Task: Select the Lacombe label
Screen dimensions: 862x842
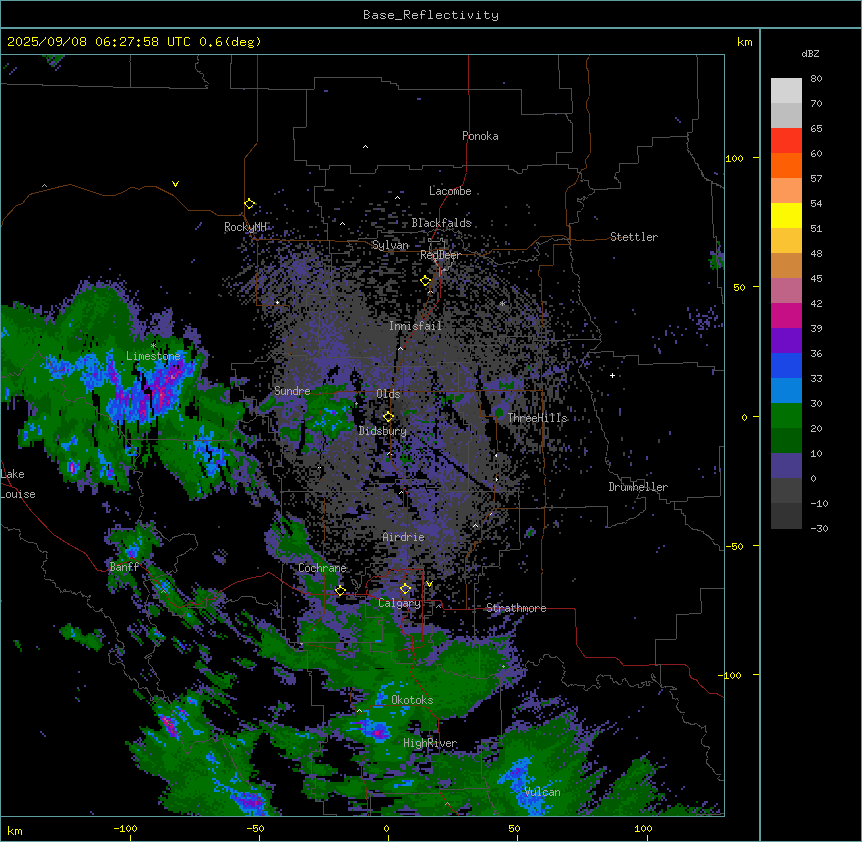Action: [450, 191]
